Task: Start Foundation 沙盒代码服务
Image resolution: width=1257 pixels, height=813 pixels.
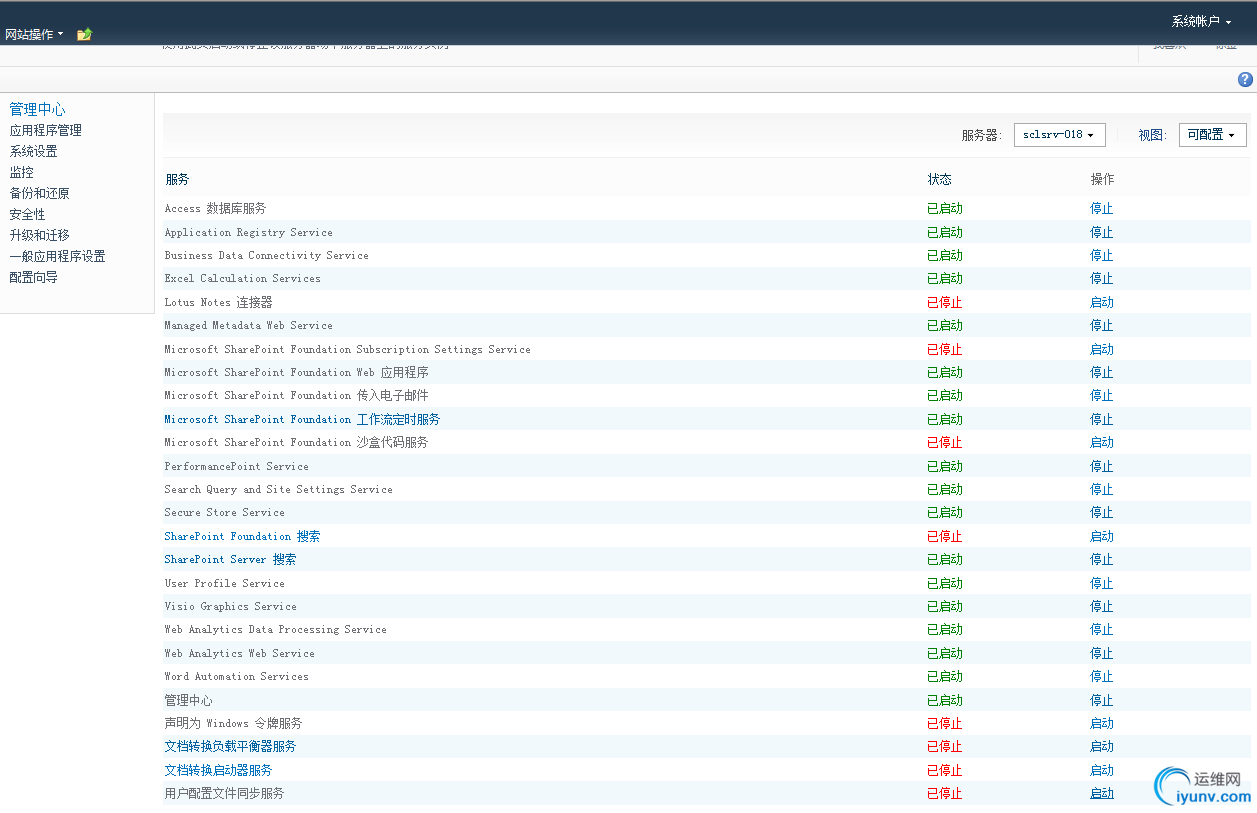Action: [x=1101, y=442]
